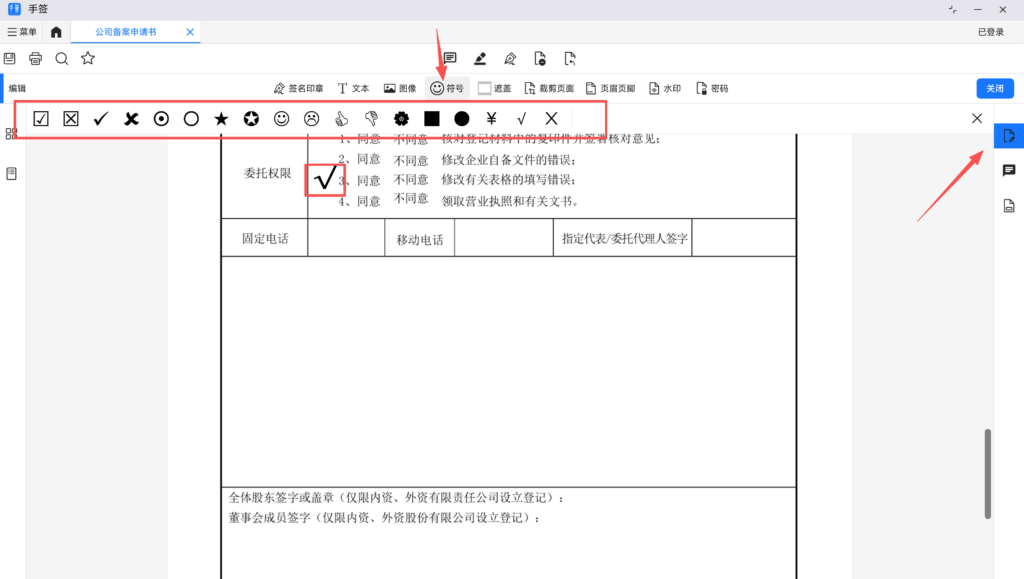
Task: Insert the checked box symbol
Action: pyautogui.click(x=41, y=118)
